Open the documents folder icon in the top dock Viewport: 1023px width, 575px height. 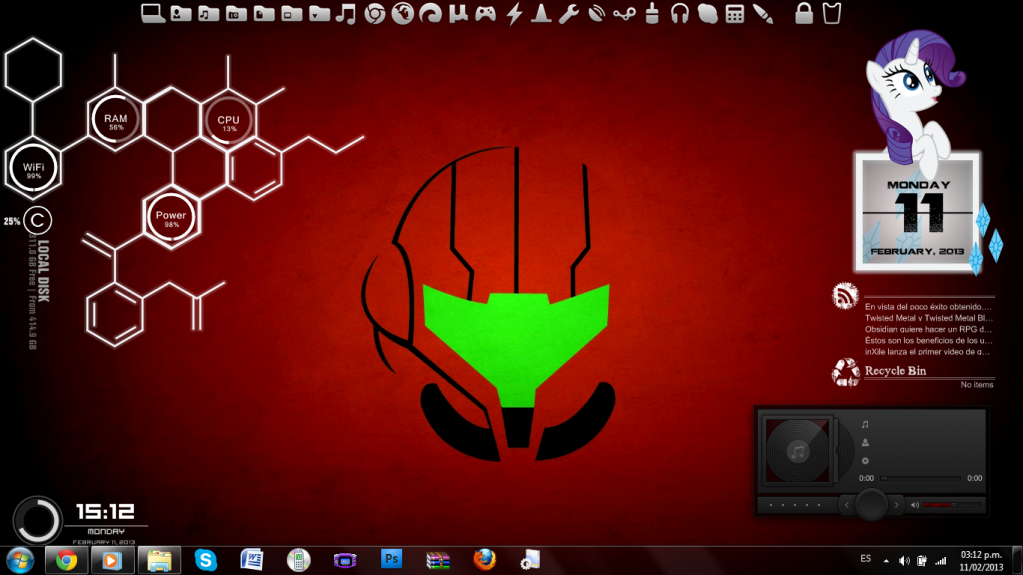click(x=264, y=14)
